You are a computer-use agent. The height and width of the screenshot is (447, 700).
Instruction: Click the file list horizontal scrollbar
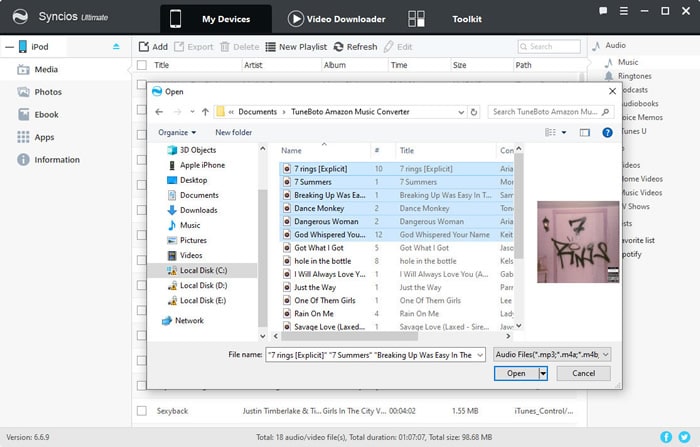(349, 336)
